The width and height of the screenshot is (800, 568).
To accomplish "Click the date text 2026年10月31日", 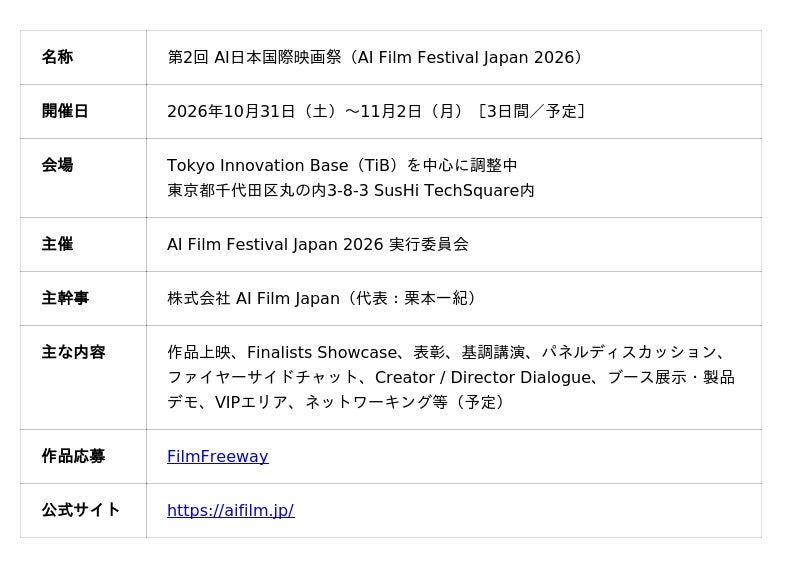I will (x=231, y=111).
